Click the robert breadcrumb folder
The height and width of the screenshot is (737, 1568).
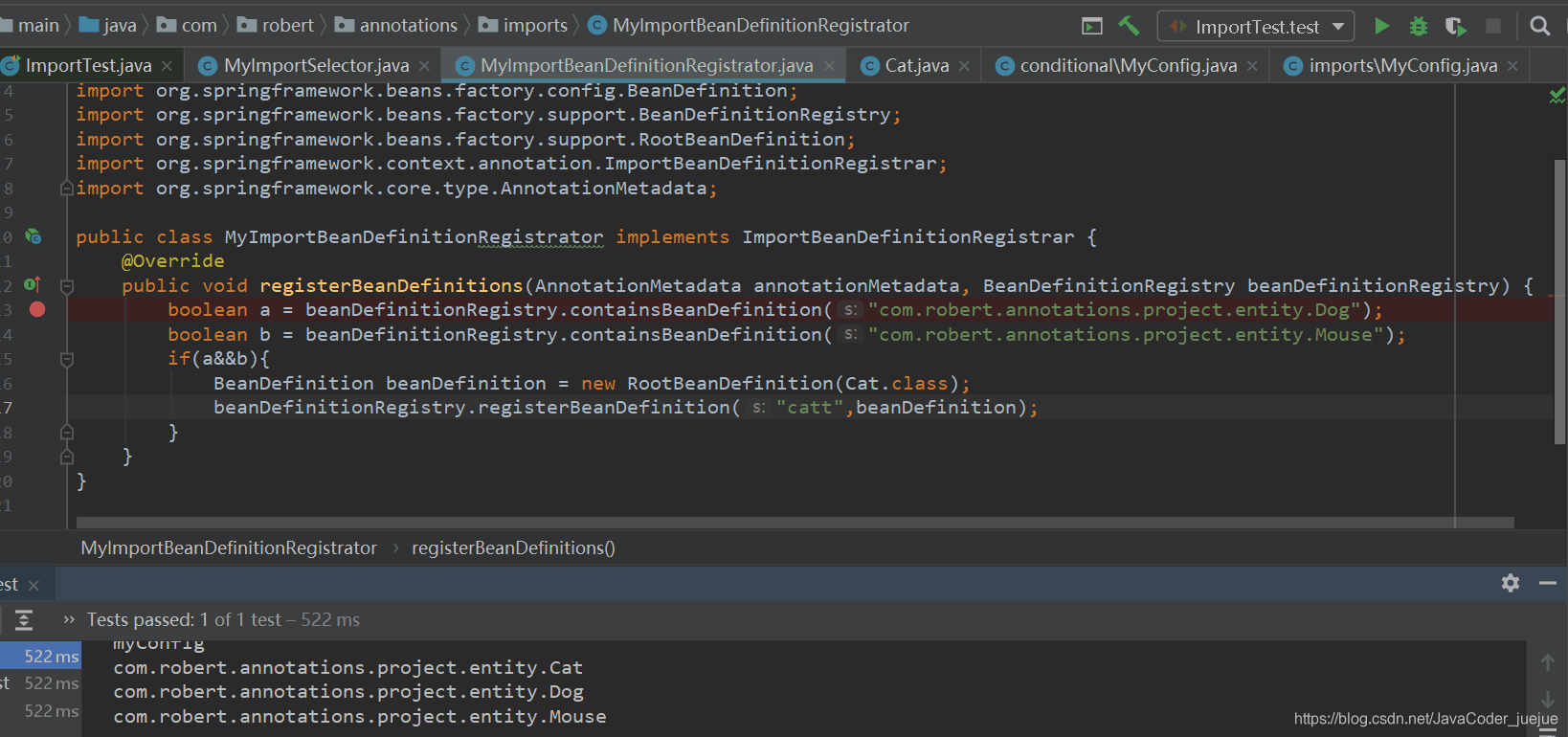click(x=276, y=25)
